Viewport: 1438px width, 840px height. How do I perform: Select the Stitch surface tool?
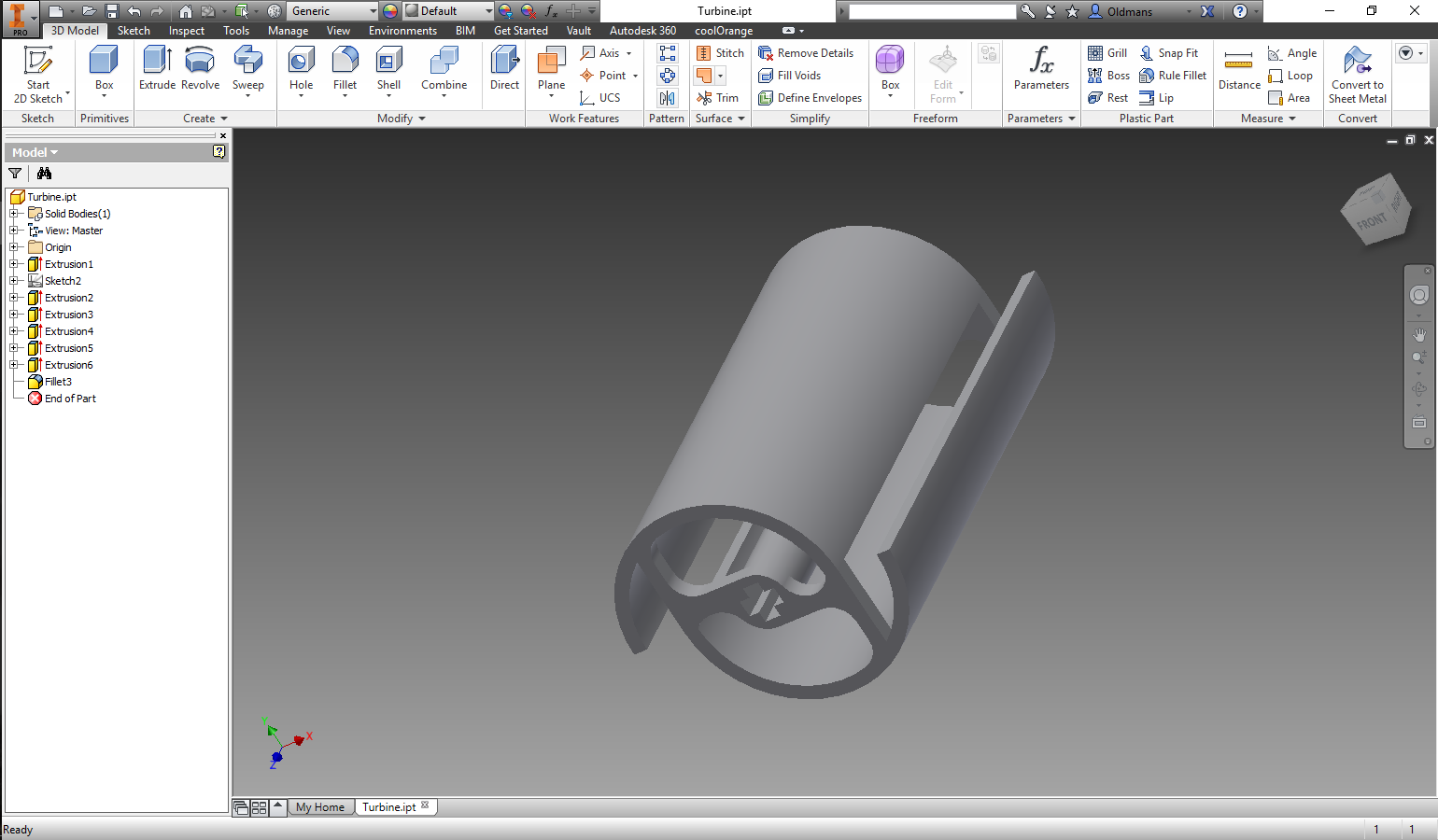click(x=720, y=53)
